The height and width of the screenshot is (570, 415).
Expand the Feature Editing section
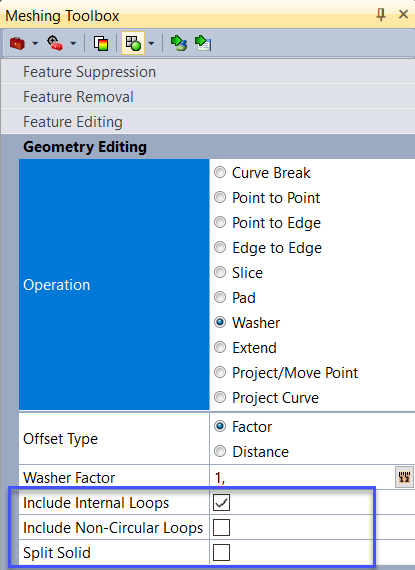coord(208,122)
